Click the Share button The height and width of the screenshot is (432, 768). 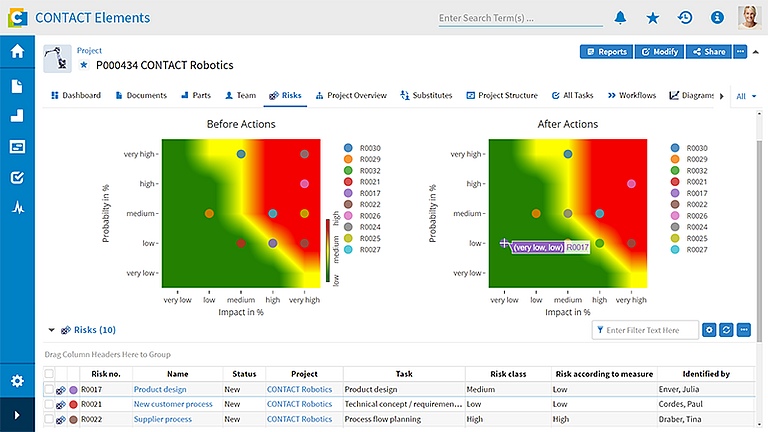click(709, 51)
